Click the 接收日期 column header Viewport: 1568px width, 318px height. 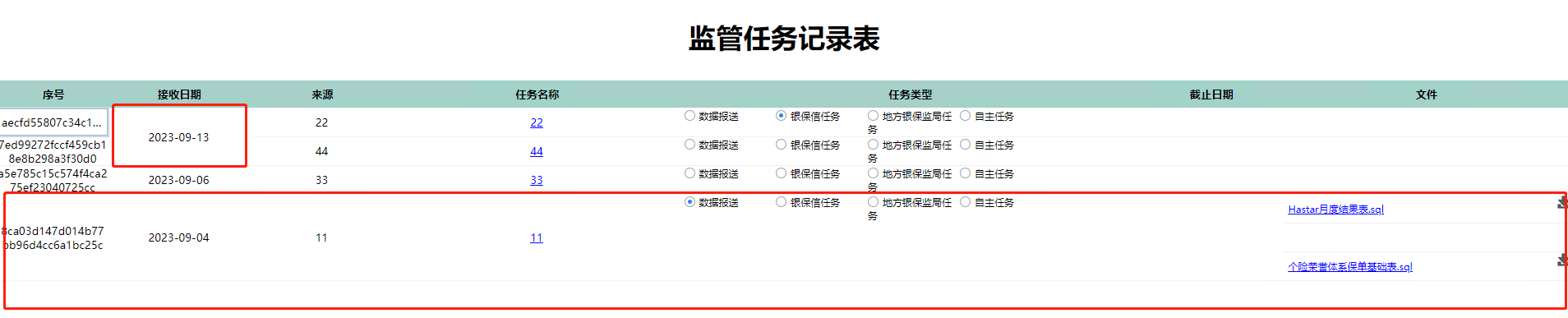179,94
